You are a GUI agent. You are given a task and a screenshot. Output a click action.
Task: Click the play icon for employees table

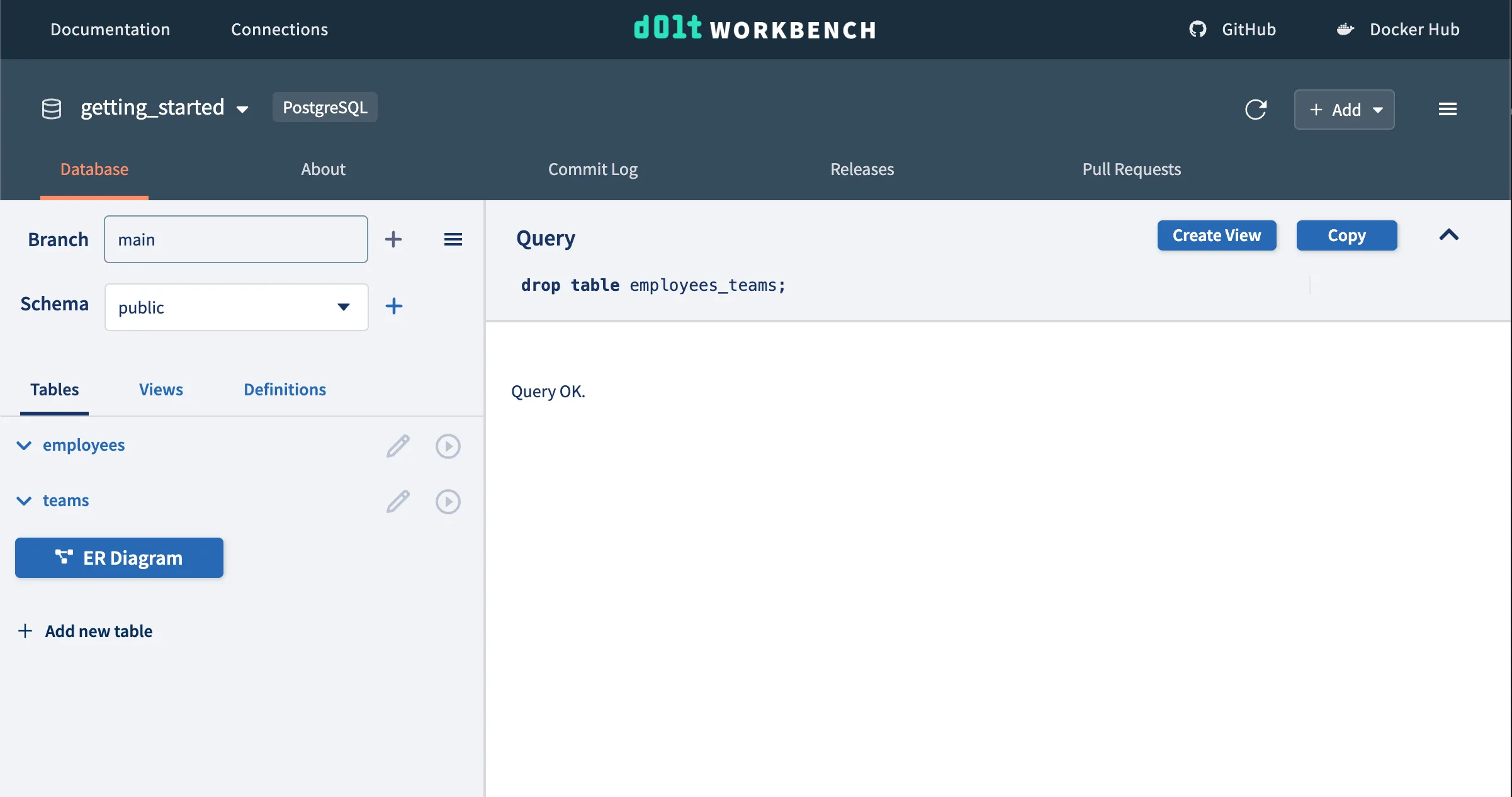[x=448, y=446]
